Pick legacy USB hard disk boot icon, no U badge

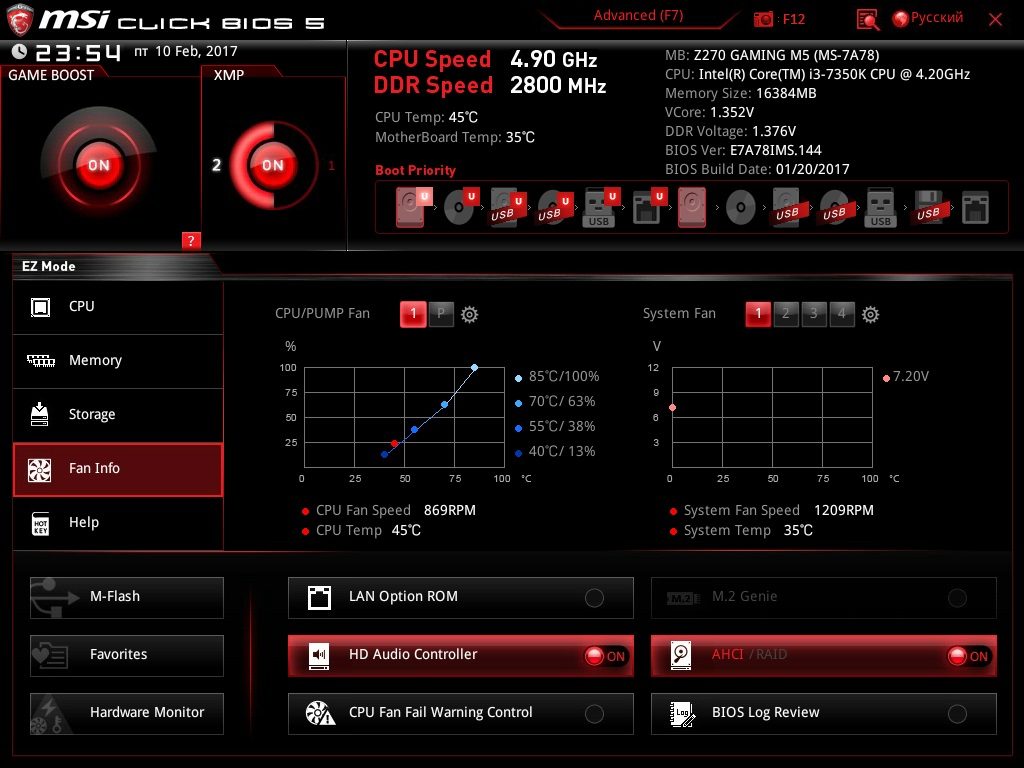click(x=787, y=207)
